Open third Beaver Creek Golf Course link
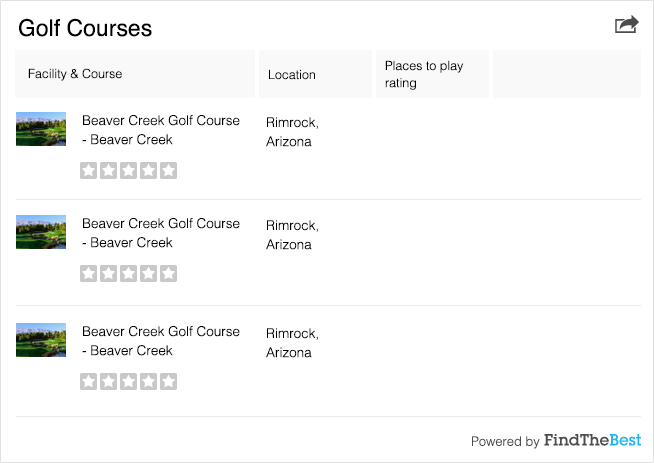This screenshot has width=654, height=463. (161, 340)
